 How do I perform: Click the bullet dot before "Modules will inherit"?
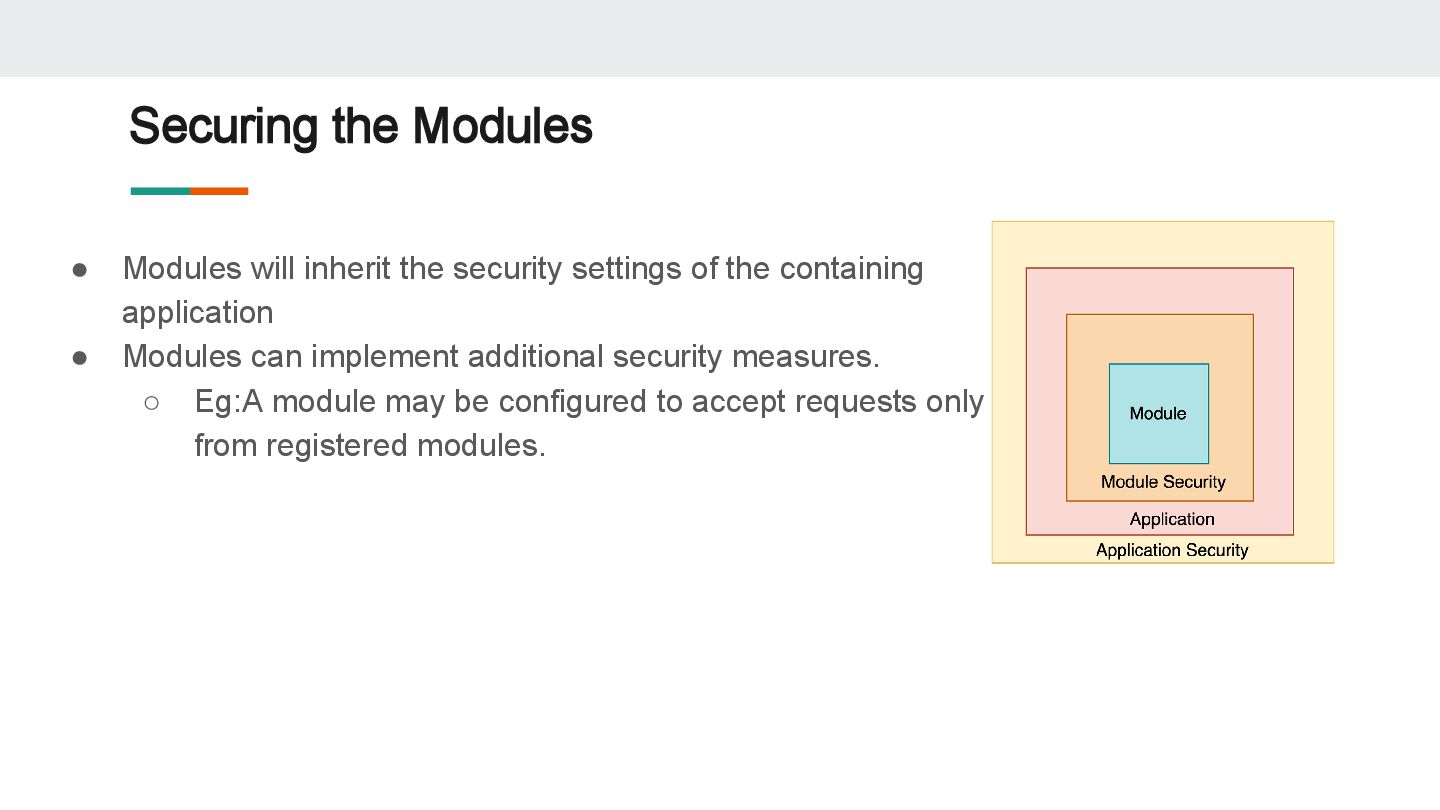(80, 269)
